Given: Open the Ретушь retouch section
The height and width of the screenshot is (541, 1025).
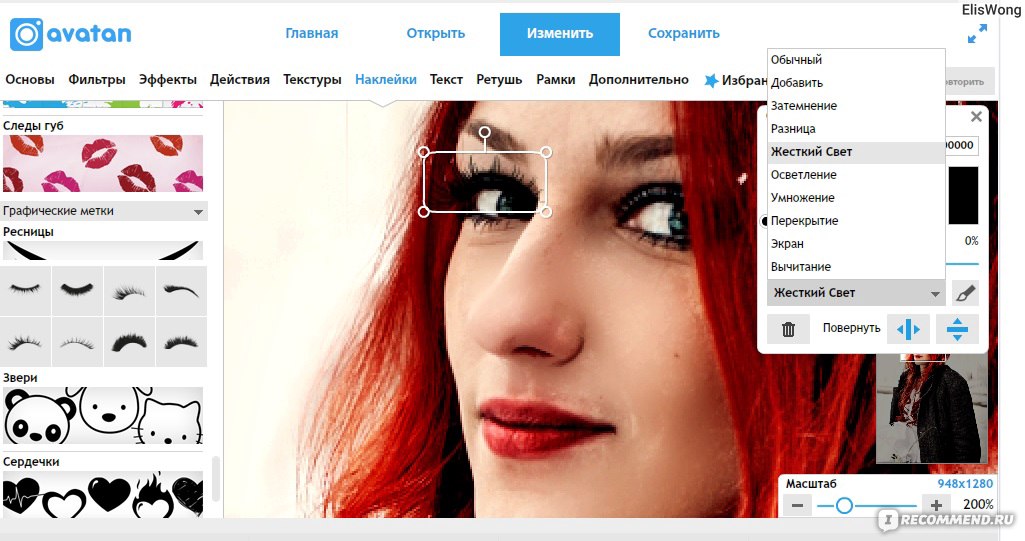Looking at the screenshot, I should 499,80.
